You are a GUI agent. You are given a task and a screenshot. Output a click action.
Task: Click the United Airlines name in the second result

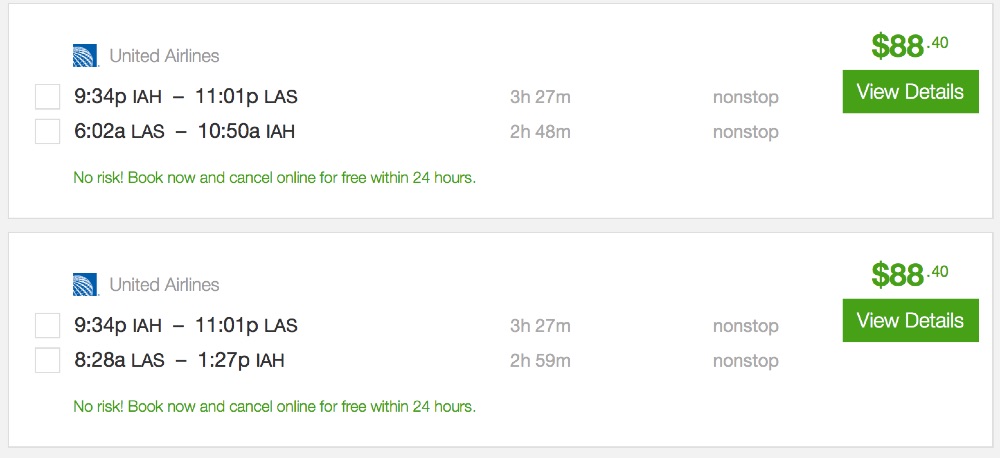[164, 285]
